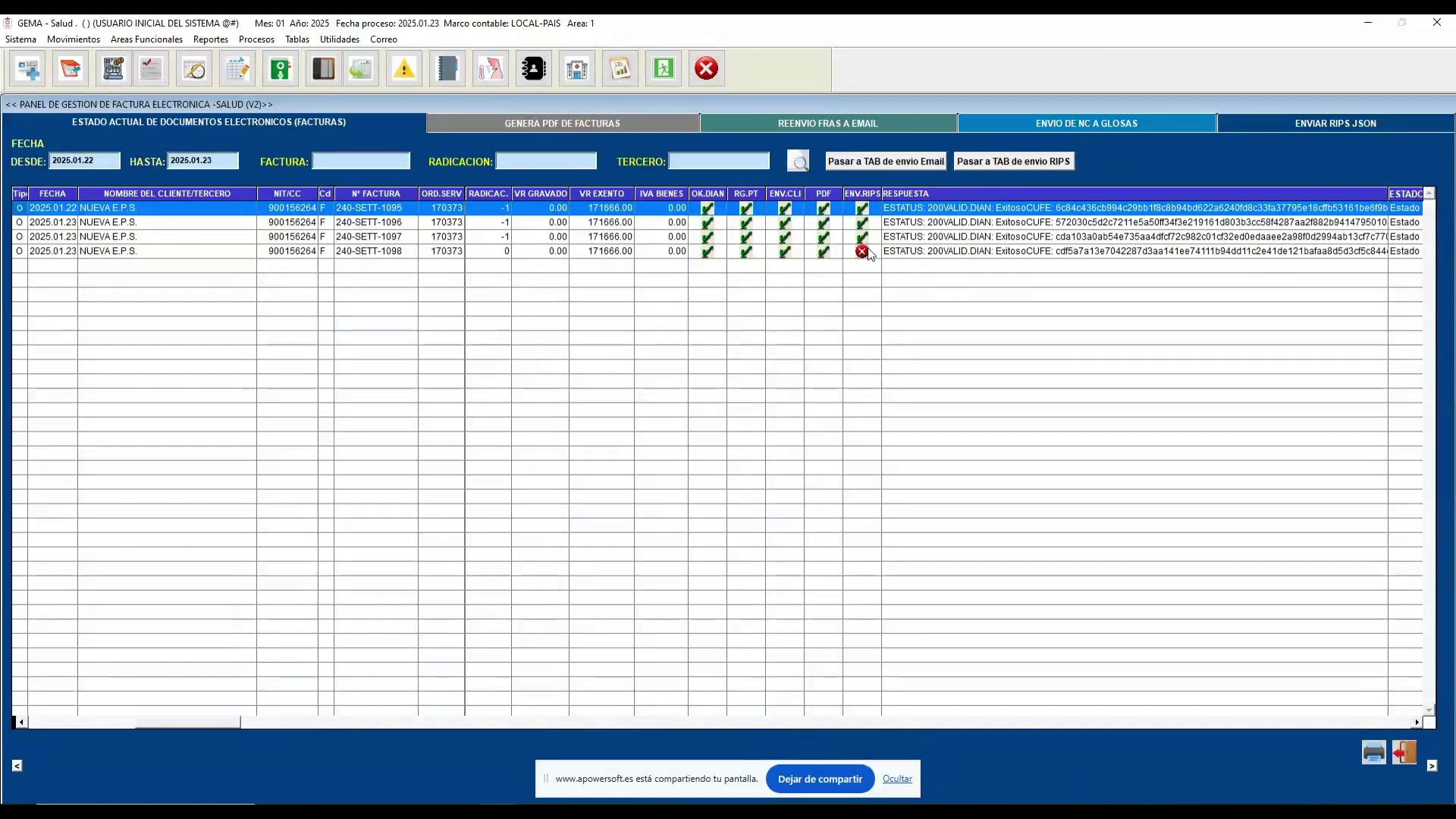Image resolution: width=1456 pixels, height=819 pixels.
Task: Click the OK.DIAN checkmark for invoice 240-SETT-1097
Action: point(707,237)
